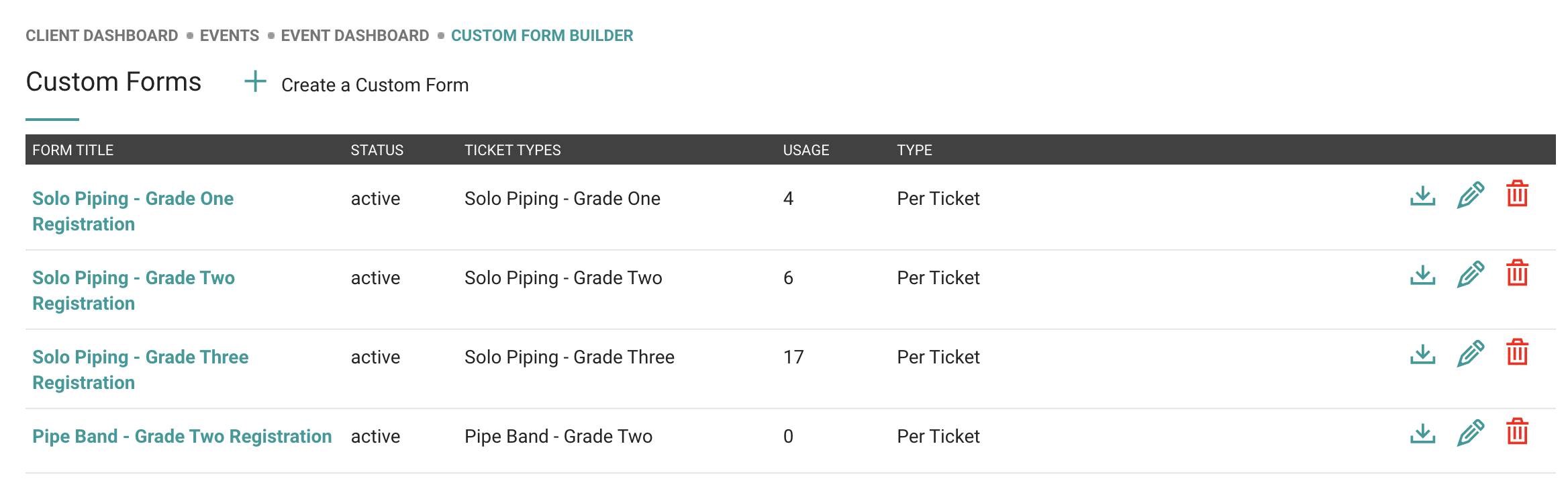1568x481 pixels.
Task: Edit the Pipe Band Grade Two form
Action: pyautogui.click(x=1470, y=433)
